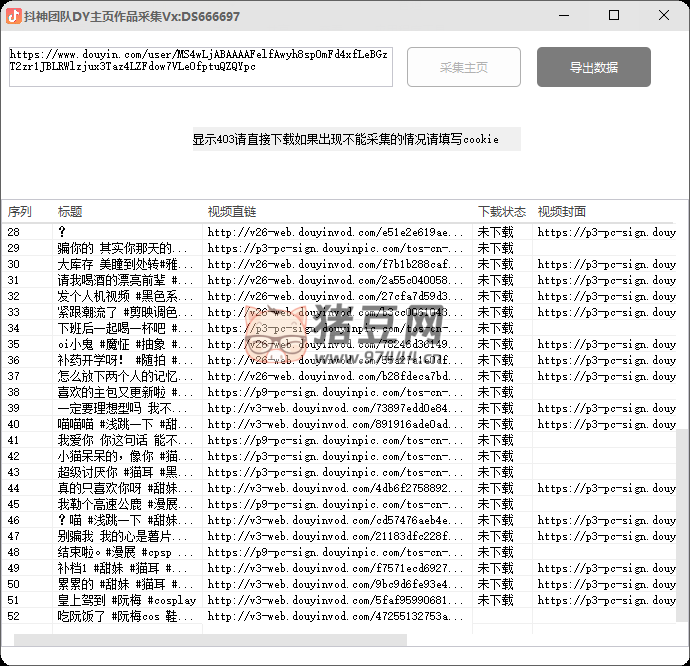Close the 抖神团队 window

pyautogui.click(x=664, y=15)
